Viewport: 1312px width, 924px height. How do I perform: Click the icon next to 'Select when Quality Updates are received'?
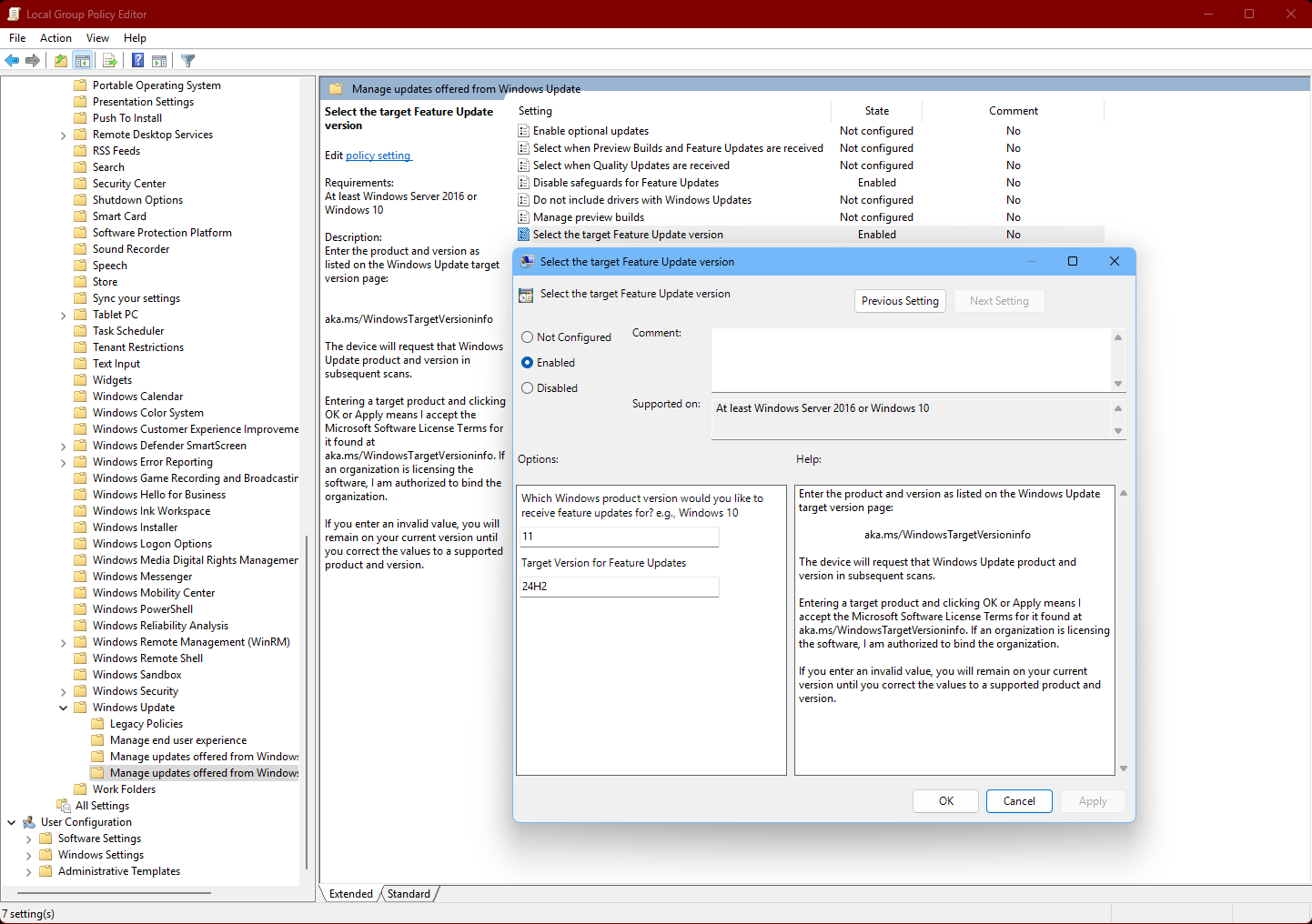coord(524,166)
